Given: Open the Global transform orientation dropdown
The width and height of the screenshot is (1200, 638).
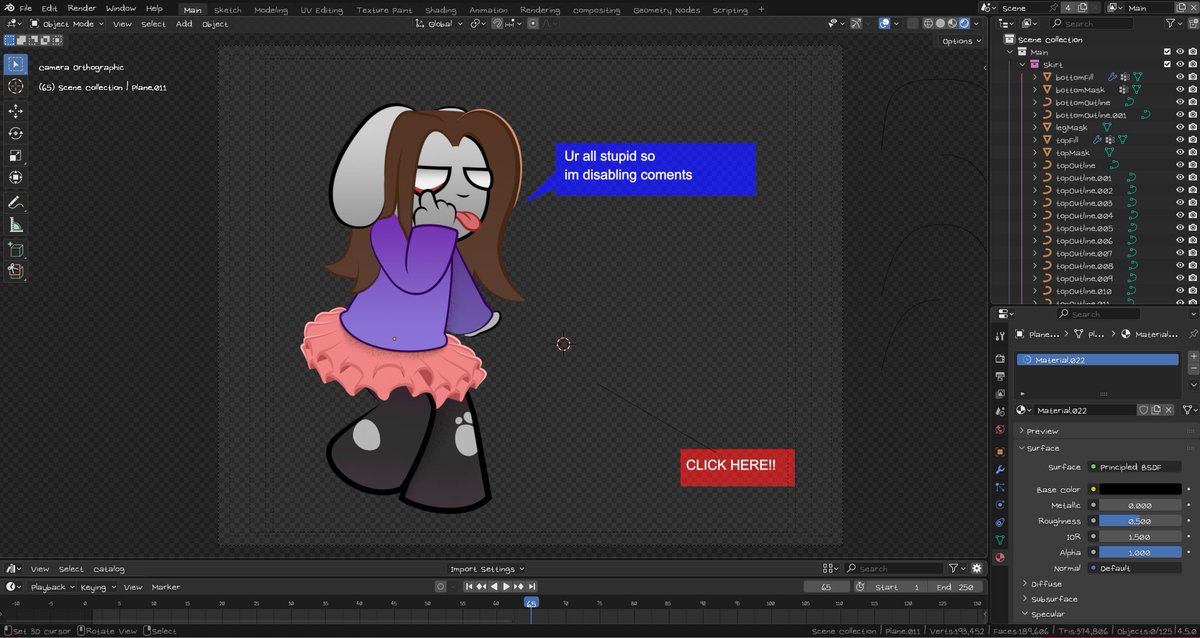Looking at the screenshot, I should tap(440, 24).
